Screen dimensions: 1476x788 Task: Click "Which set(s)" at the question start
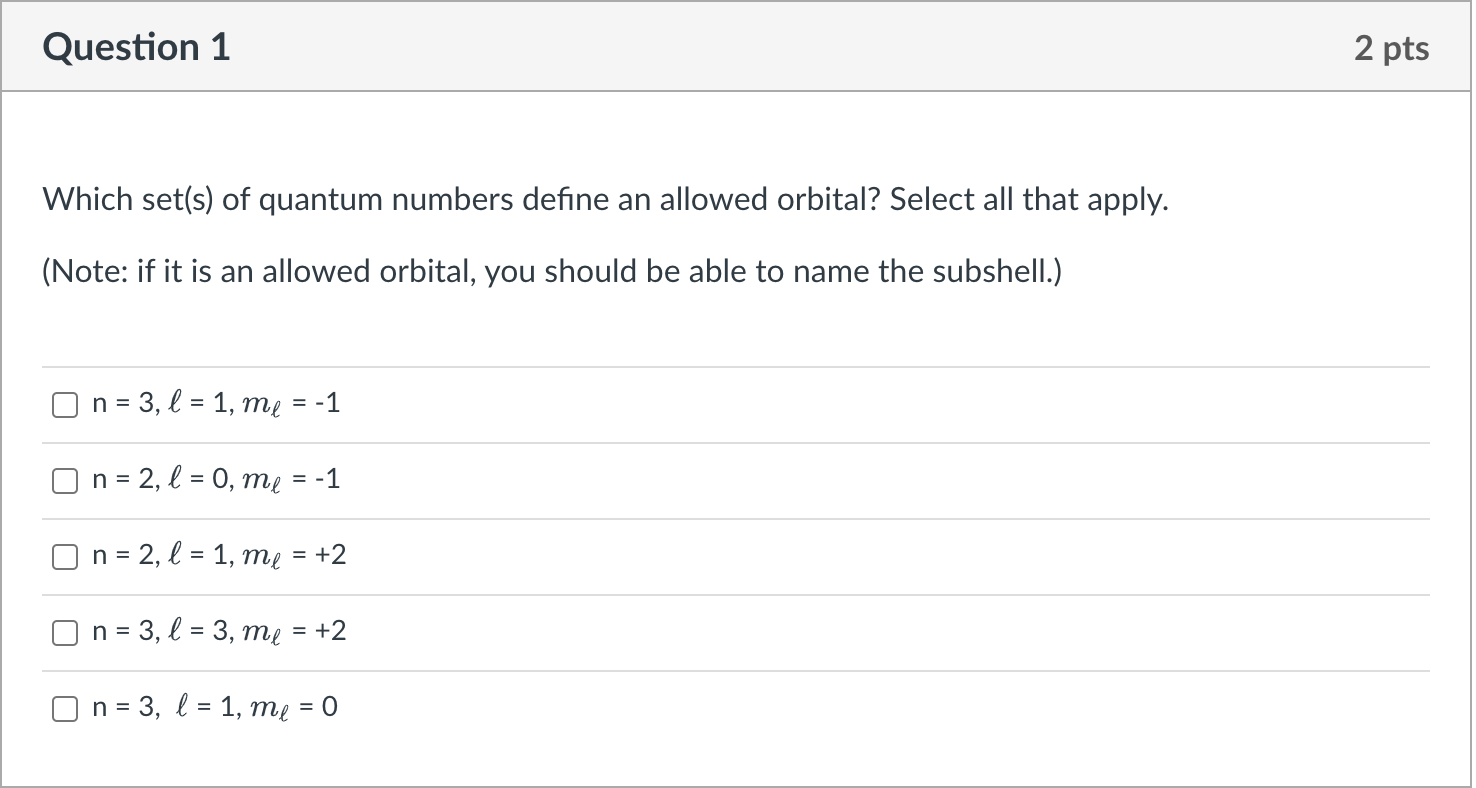click(128, 200)
